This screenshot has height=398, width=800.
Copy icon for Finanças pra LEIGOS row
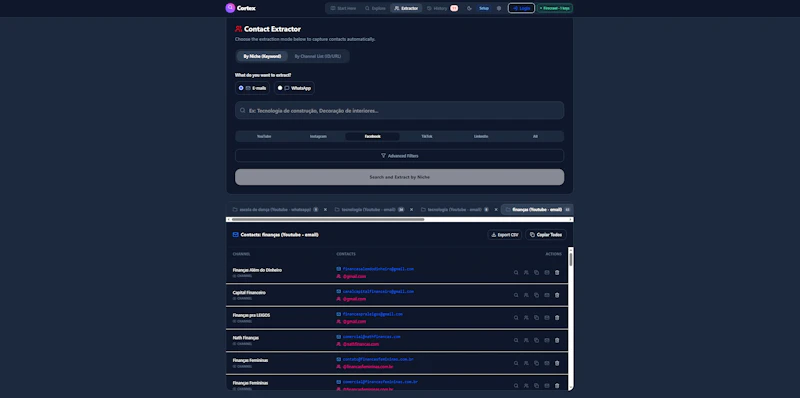[536, 317]
